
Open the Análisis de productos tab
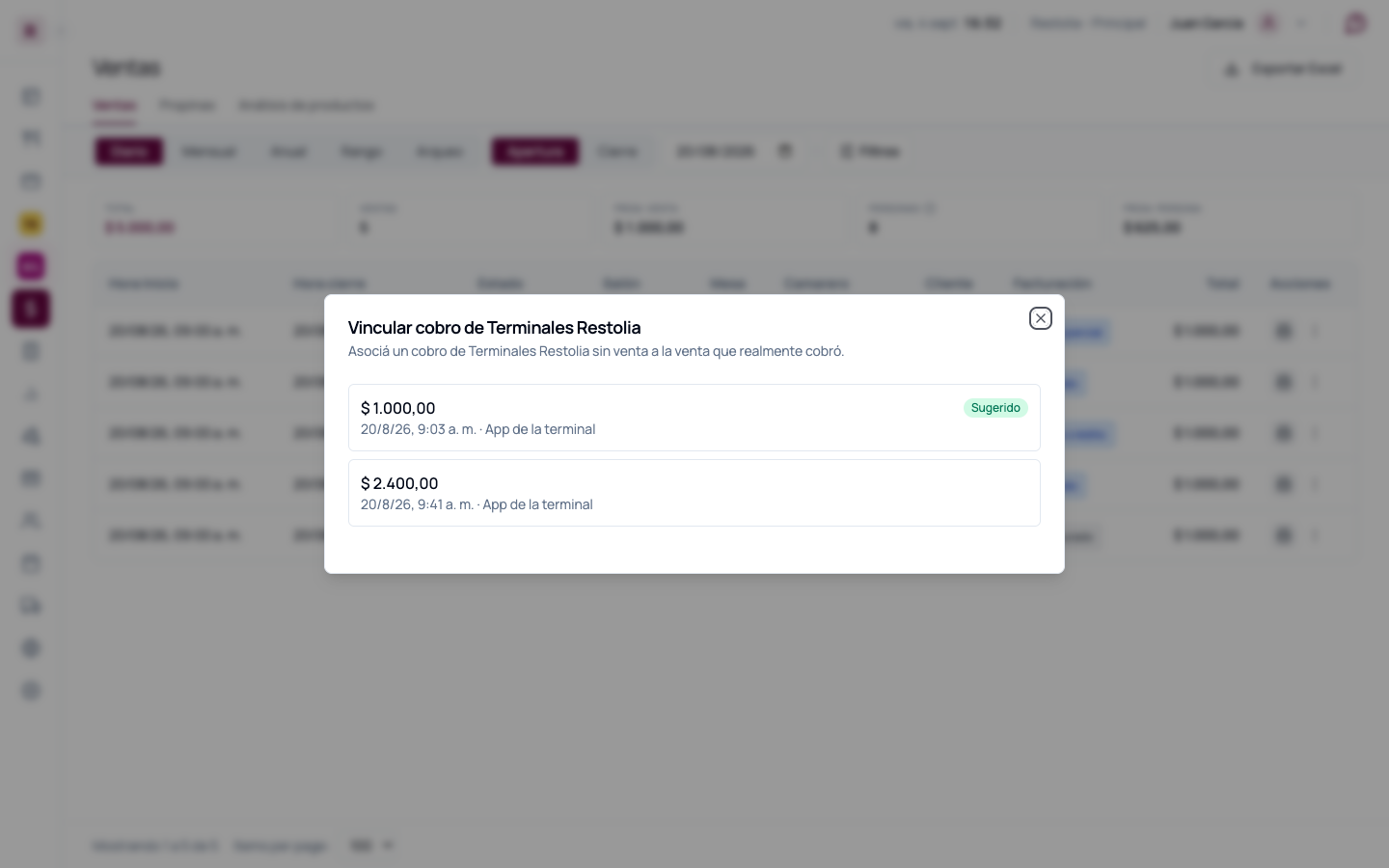click(307, 105)
